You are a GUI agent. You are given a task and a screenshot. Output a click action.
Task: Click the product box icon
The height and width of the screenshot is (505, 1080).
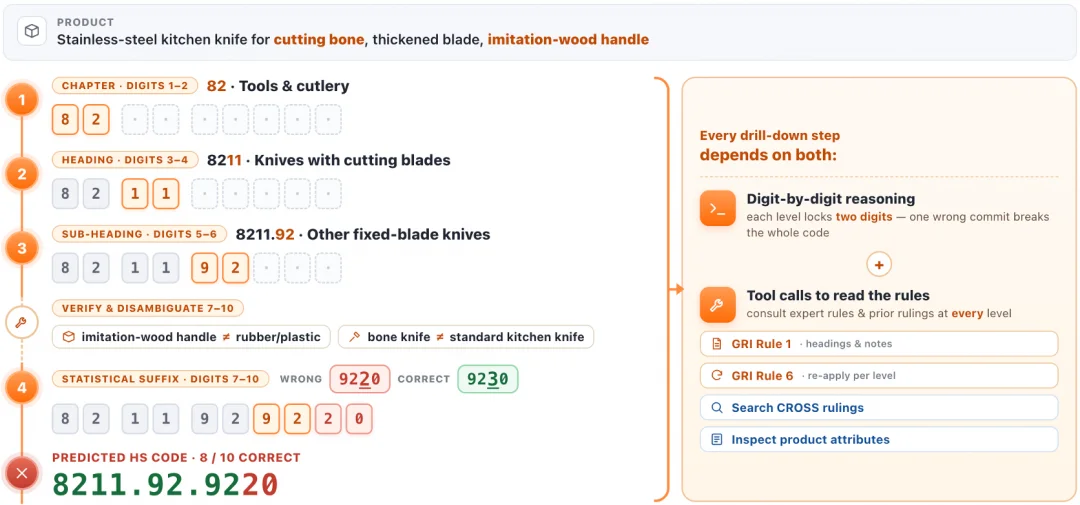[x=32, y=32]
